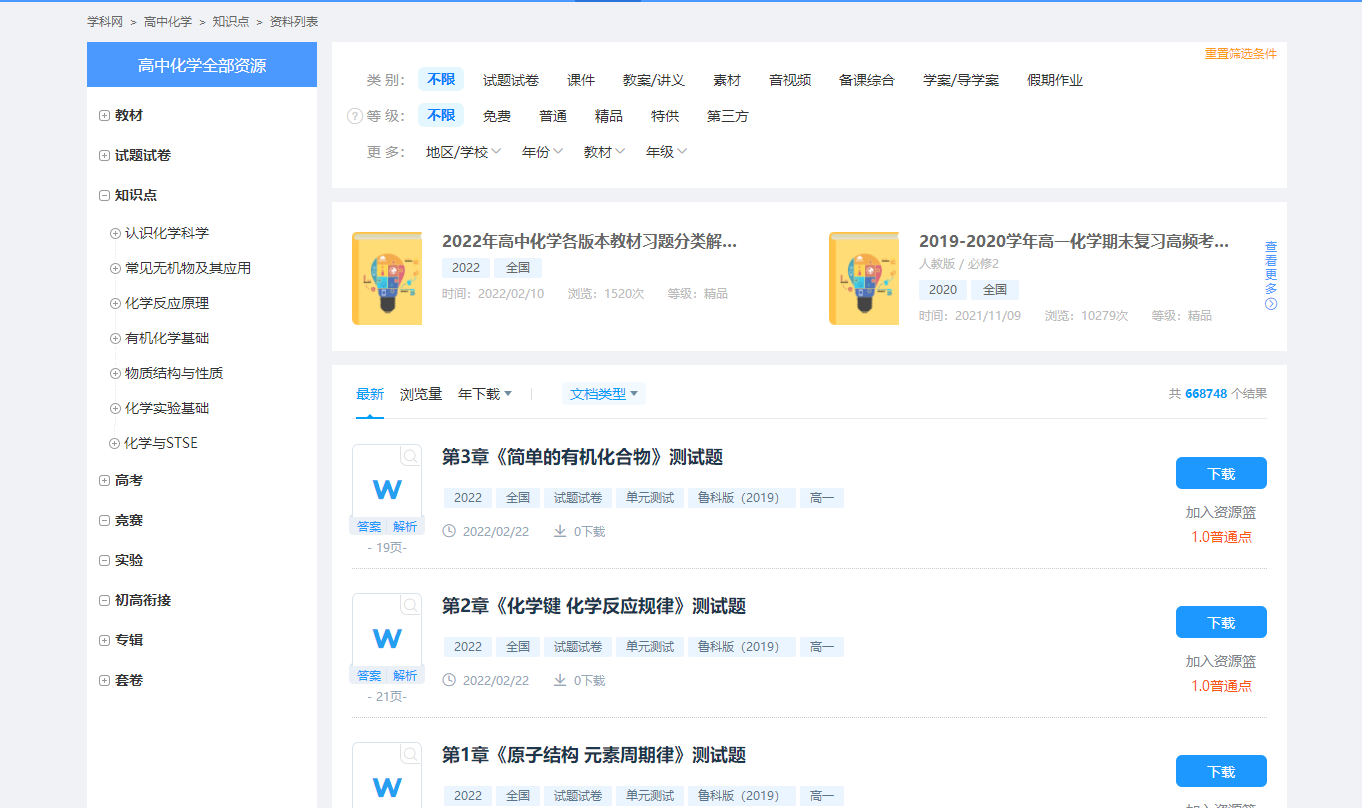The height and width of the screenshot is (808, 1362).
Task: Select 试题试卷 category filter
Action: pyautogui.click(x=511, y=80)
